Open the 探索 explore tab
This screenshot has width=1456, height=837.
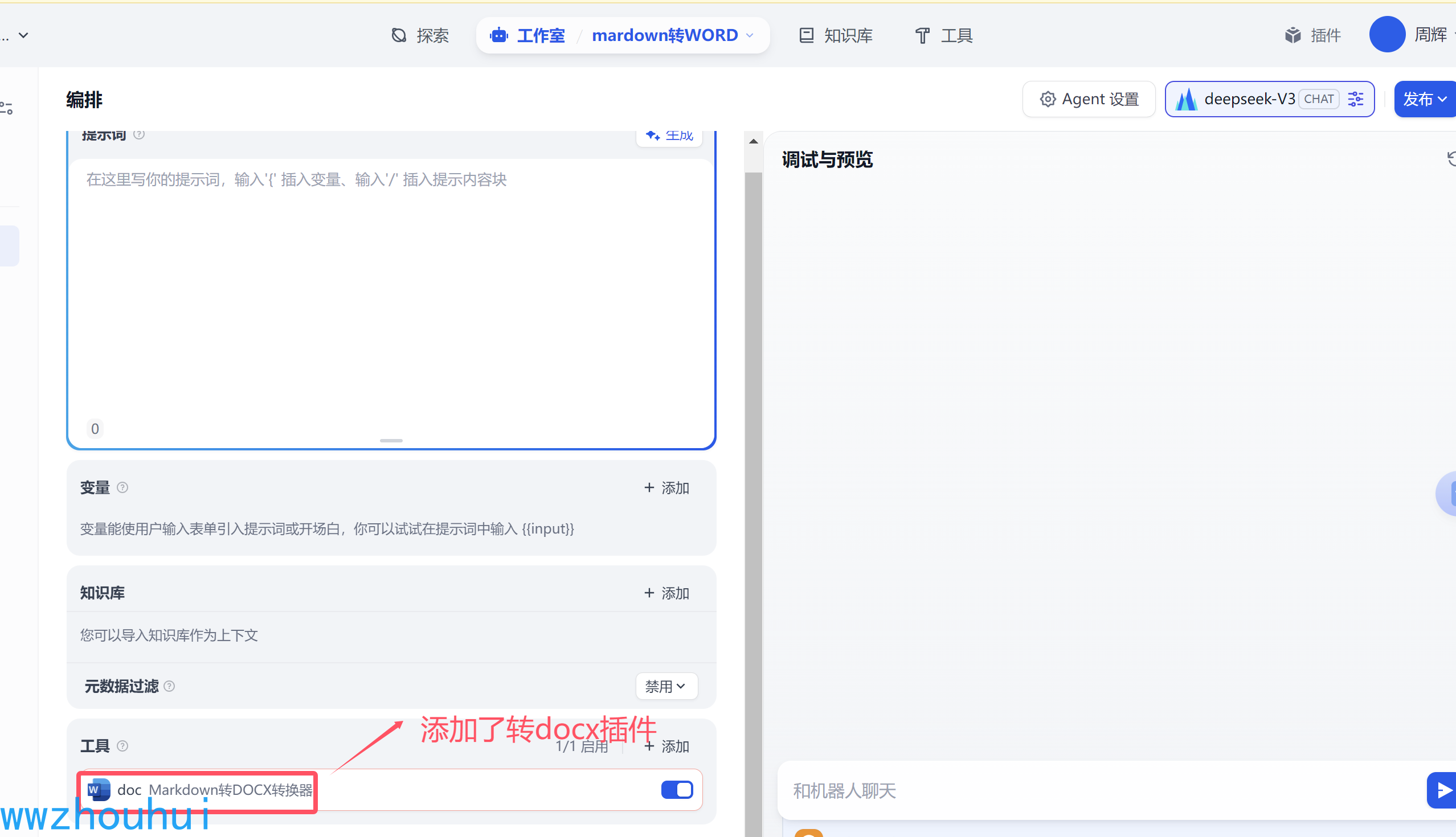(420, 35)
